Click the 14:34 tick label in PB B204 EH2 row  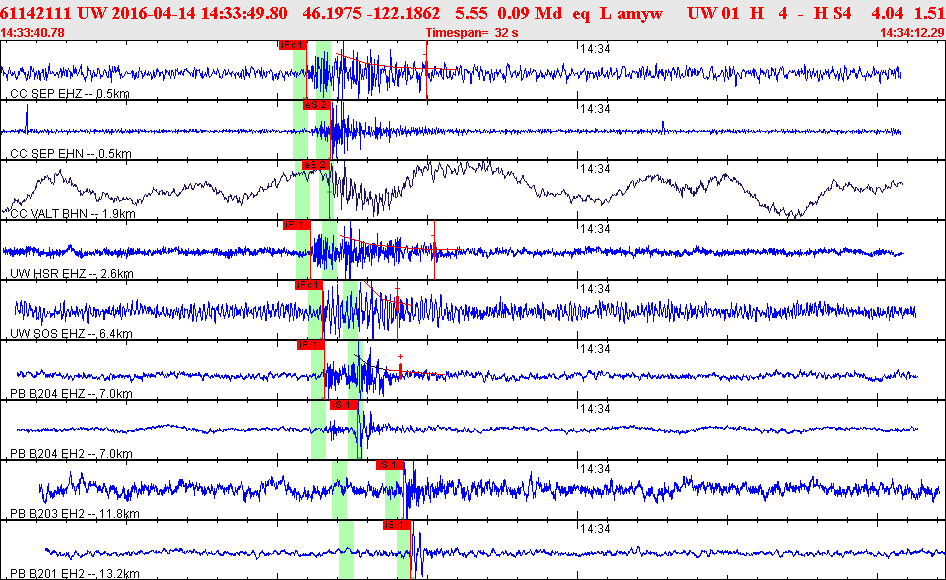(595, 409)
